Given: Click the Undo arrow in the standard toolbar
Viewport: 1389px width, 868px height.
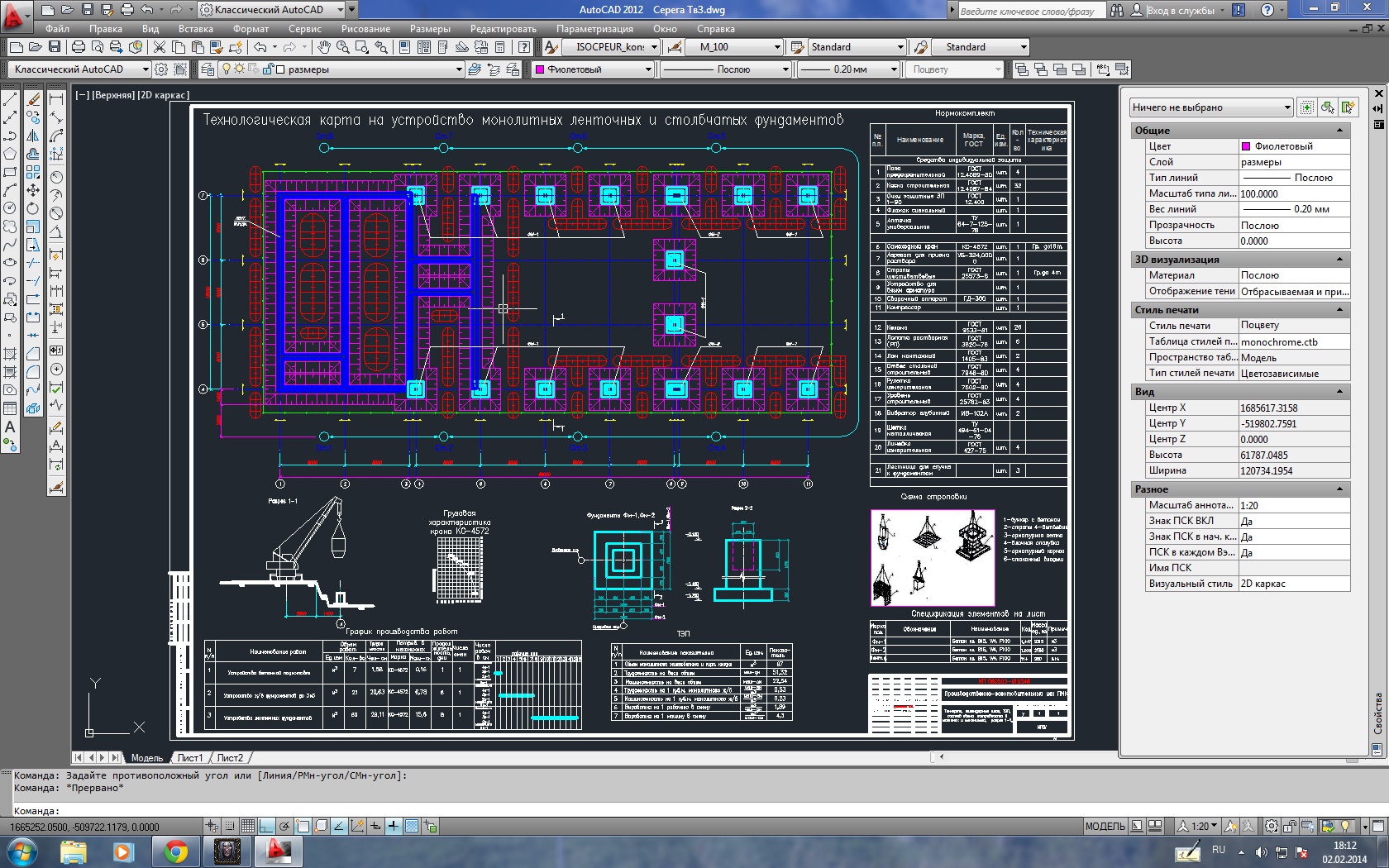Looking at the screenshot, I should (x=260, y=47).
